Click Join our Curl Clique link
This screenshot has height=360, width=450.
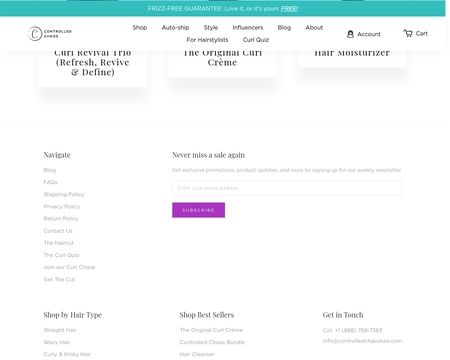point(69,267)
